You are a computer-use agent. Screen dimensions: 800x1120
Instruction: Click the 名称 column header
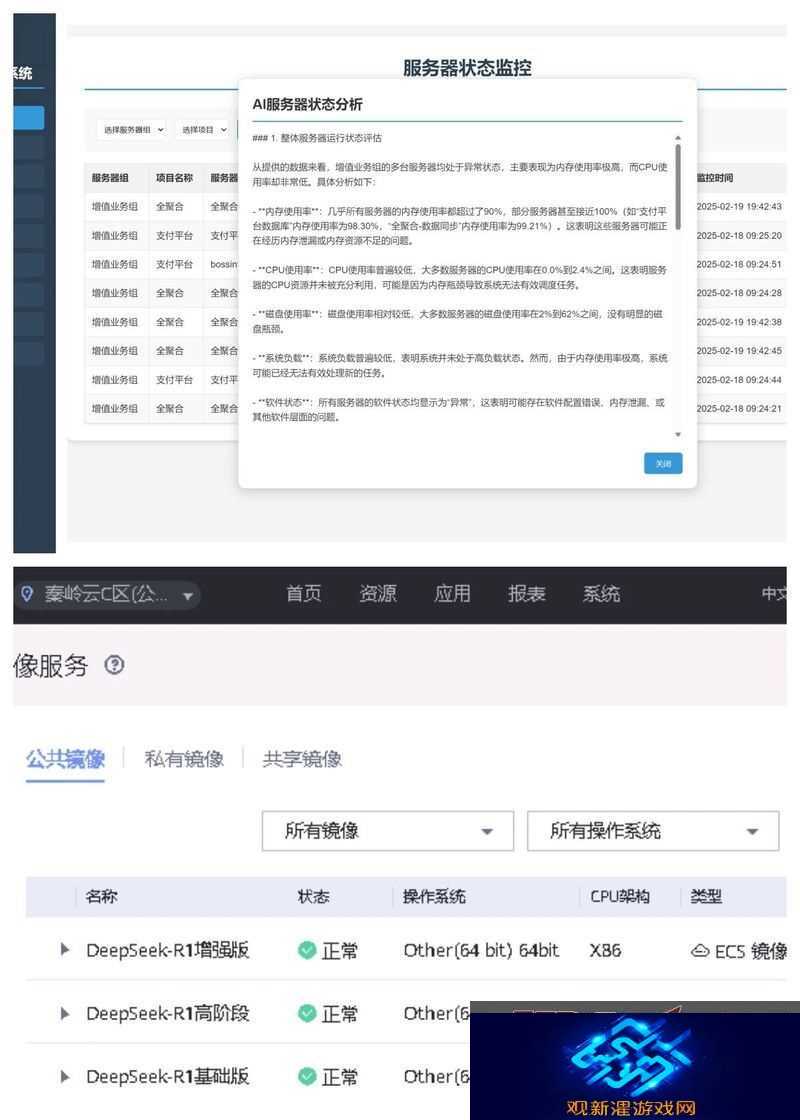point(101,896)
